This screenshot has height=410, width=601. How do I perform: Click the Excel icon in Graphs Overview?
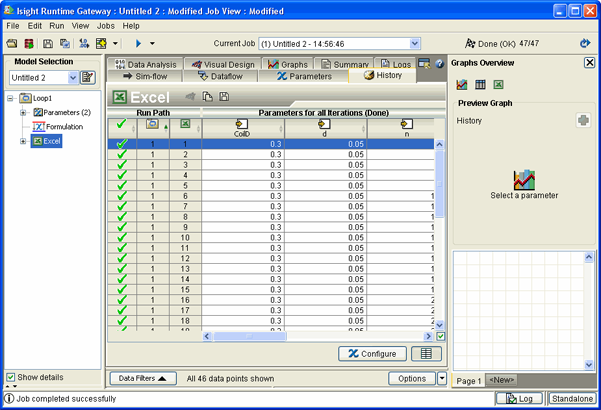[497, 84]
